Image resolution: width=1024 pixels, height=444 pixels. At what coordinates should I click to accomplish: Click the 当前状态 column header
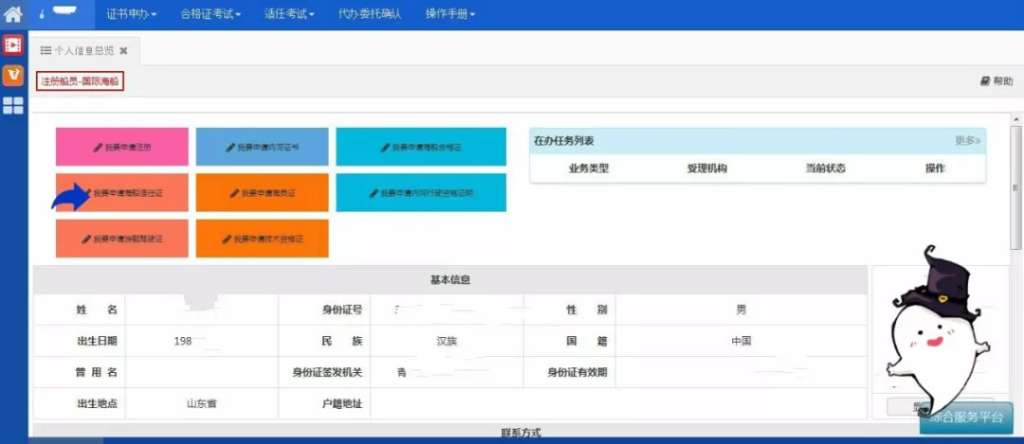pos(825,168)
